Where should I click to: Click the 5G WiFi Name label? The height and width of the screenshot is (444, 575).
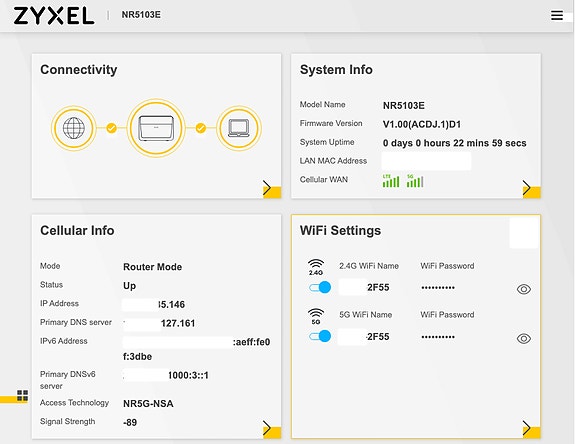[x=366, y=315]
